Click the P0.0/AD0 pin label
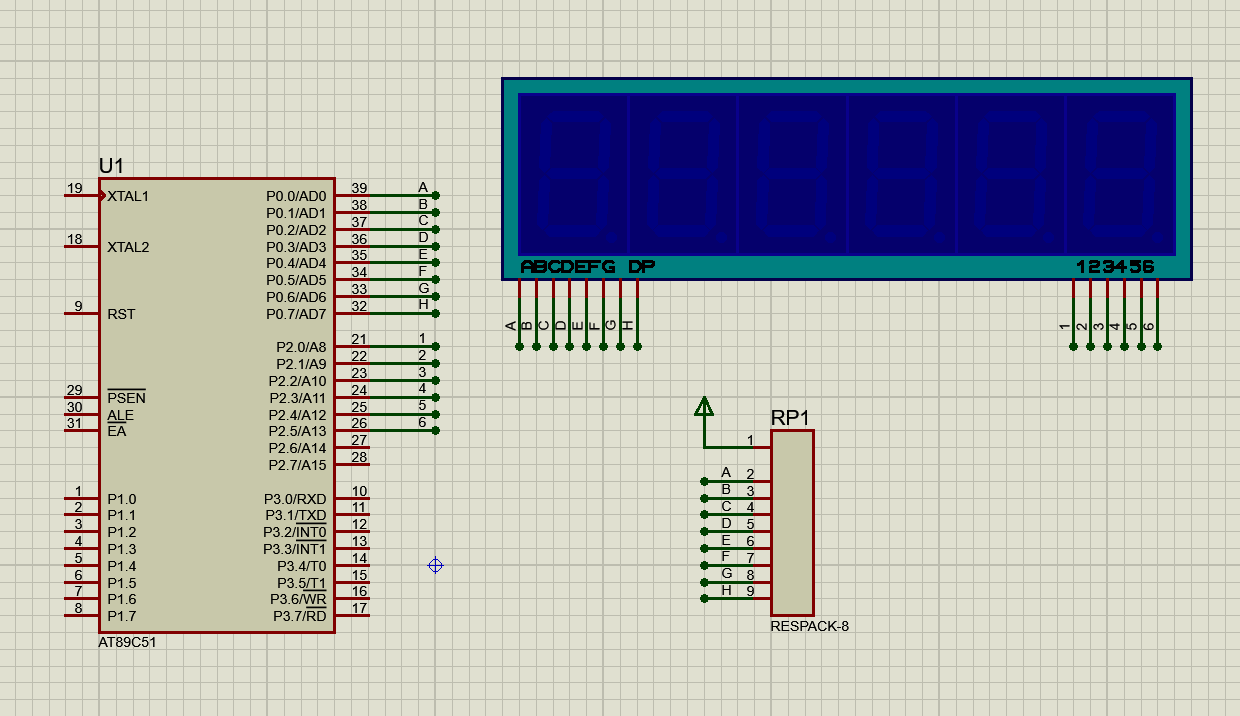 [x=296, y=196]
